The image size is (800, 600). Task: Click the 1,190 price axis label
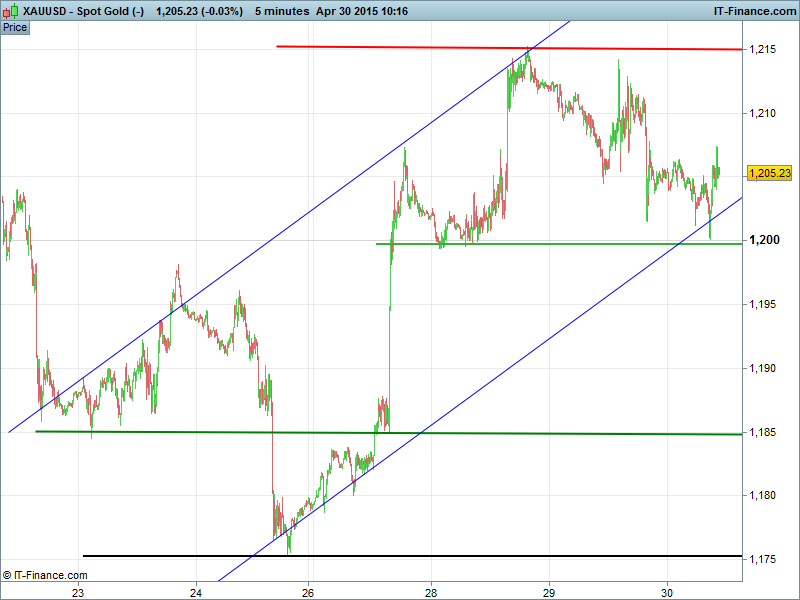(762, 369)
